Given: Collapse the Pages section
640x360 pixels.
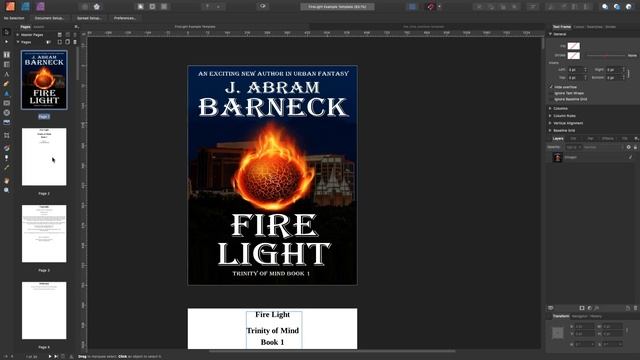Looking at the screenshot, I should click(x=18, y=42).
